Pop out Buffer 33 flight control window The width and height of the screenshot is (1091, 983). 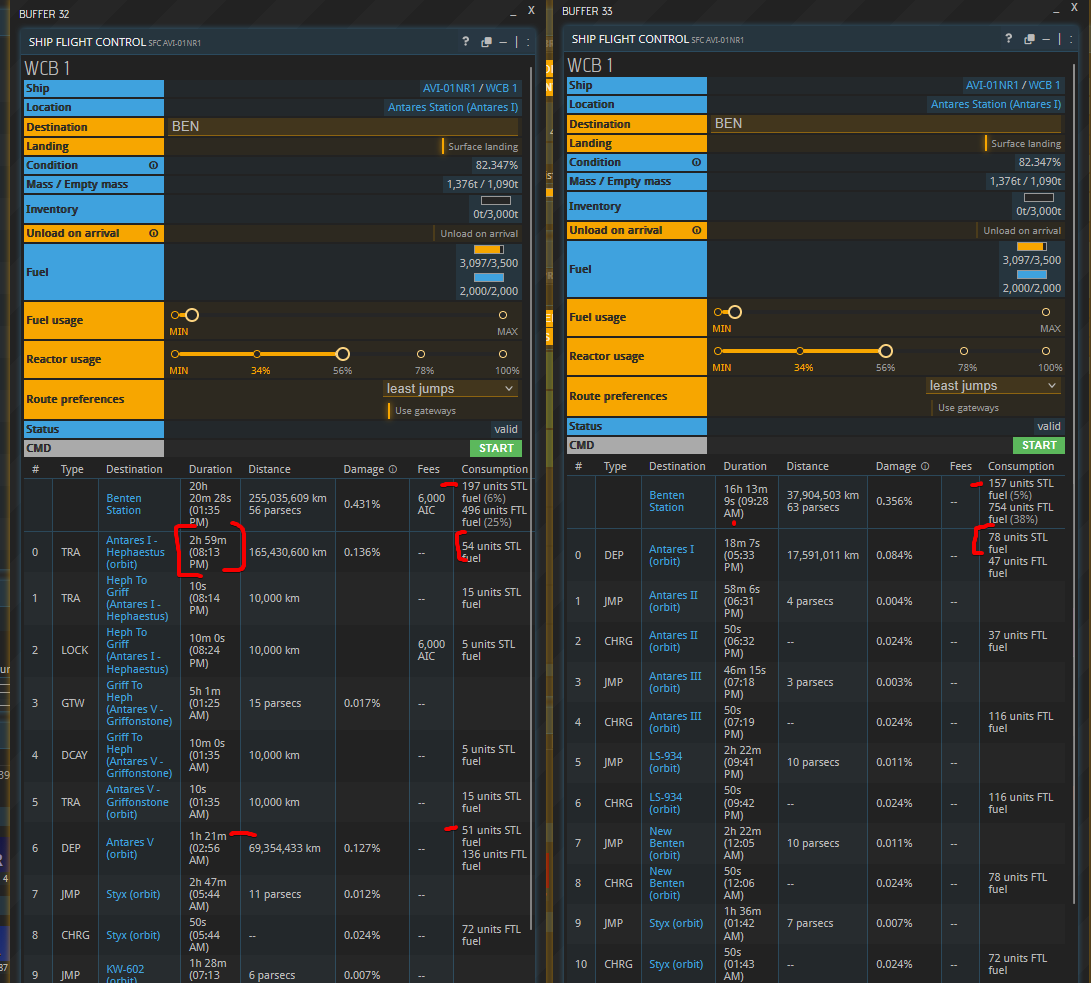click(1029, 39)
